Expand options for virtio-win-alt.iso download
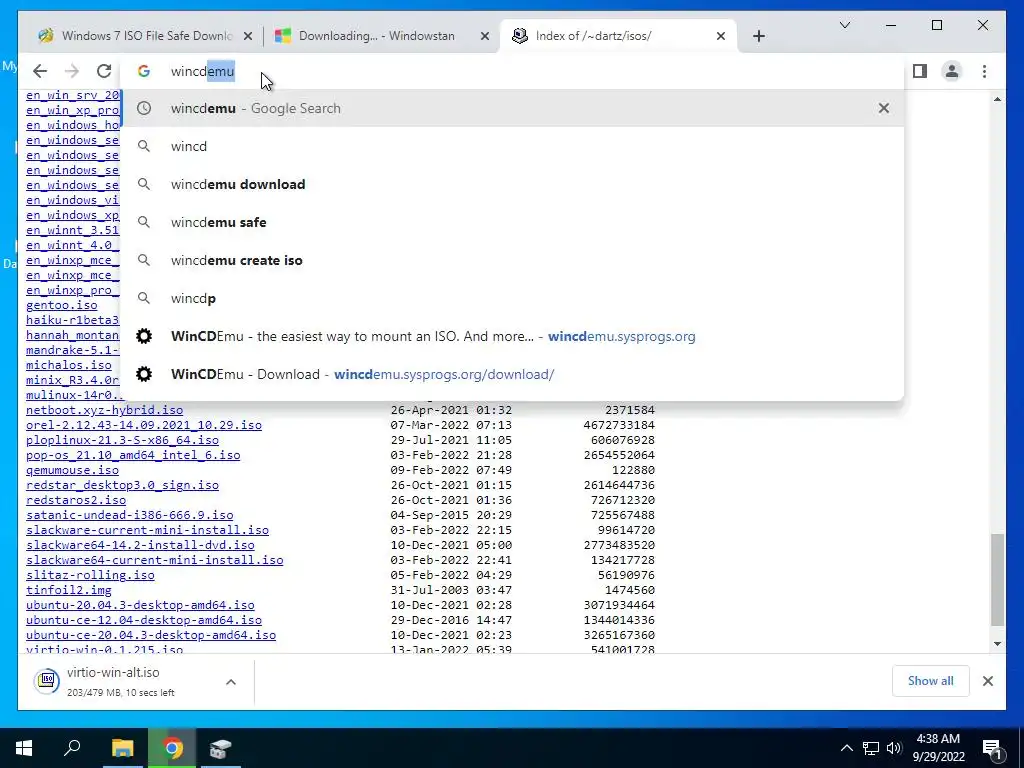The image size is (1024, 768). [231, 682]
